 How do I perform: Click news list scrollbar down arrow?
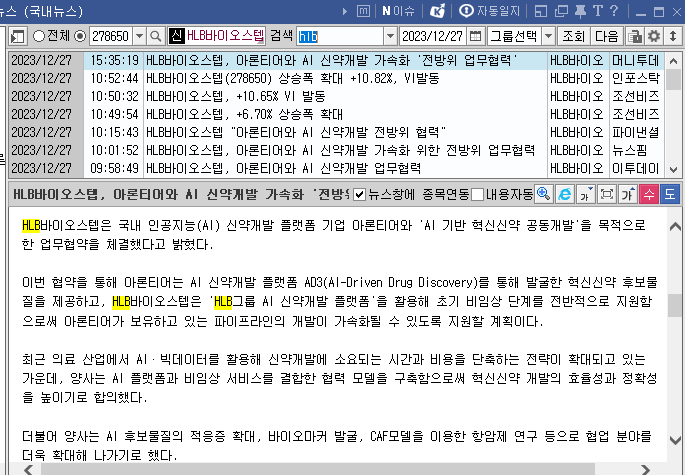[673, 169]
